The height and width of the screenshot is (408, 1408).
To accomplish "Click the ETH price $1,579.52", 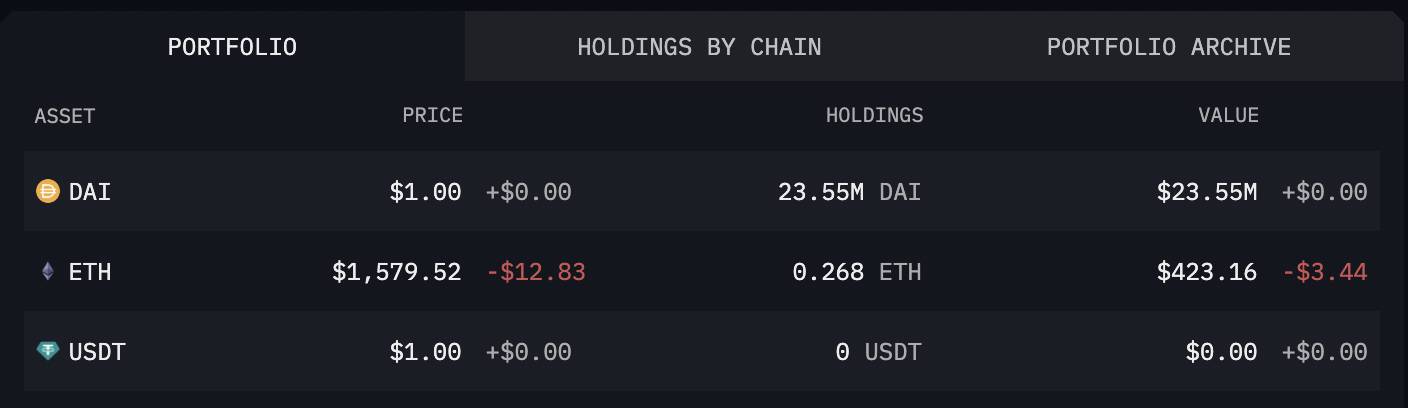I will click(x=397, y=271).
